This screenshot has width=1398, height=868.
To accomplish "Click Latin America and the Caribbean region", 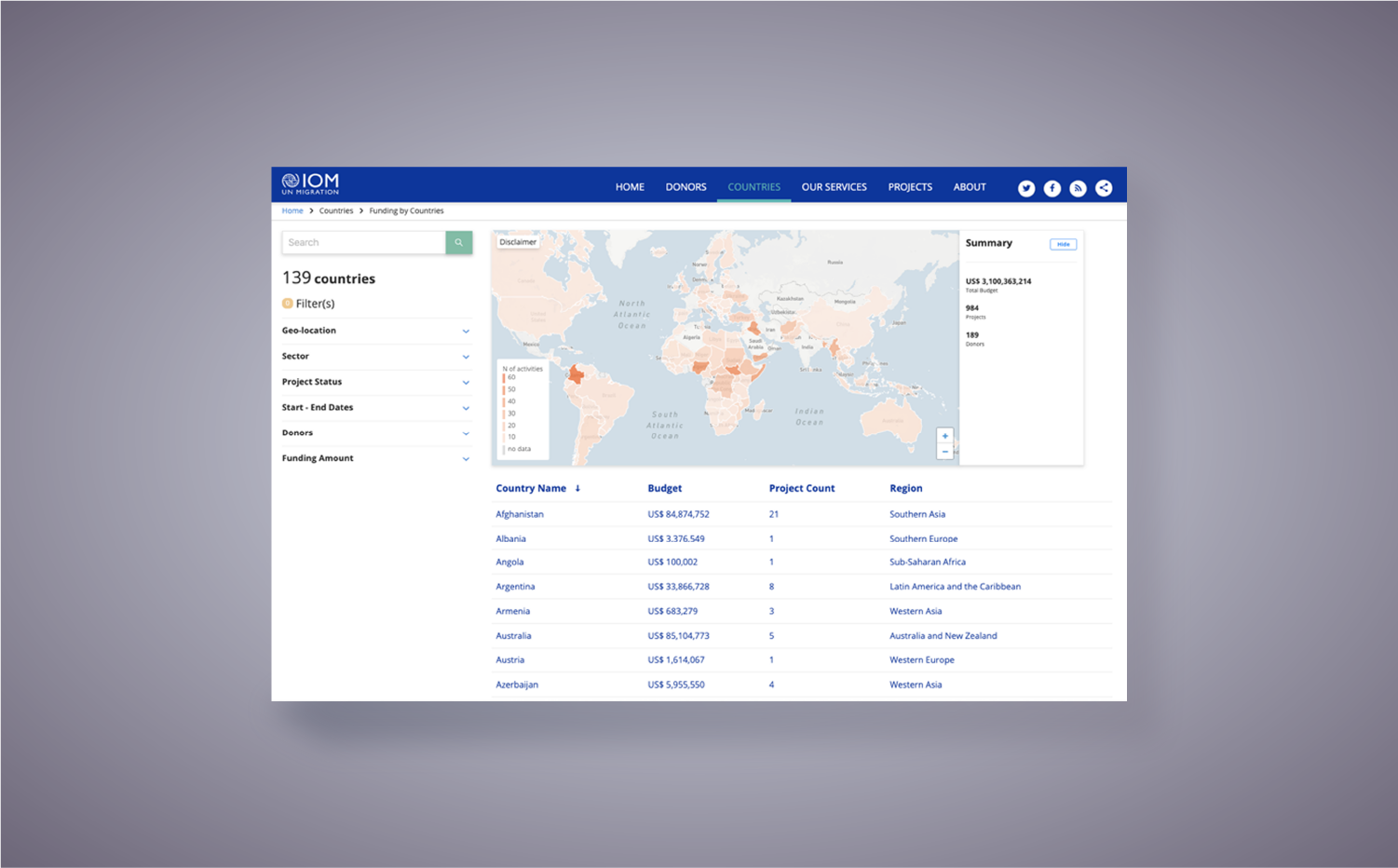I will coord(956,587).
